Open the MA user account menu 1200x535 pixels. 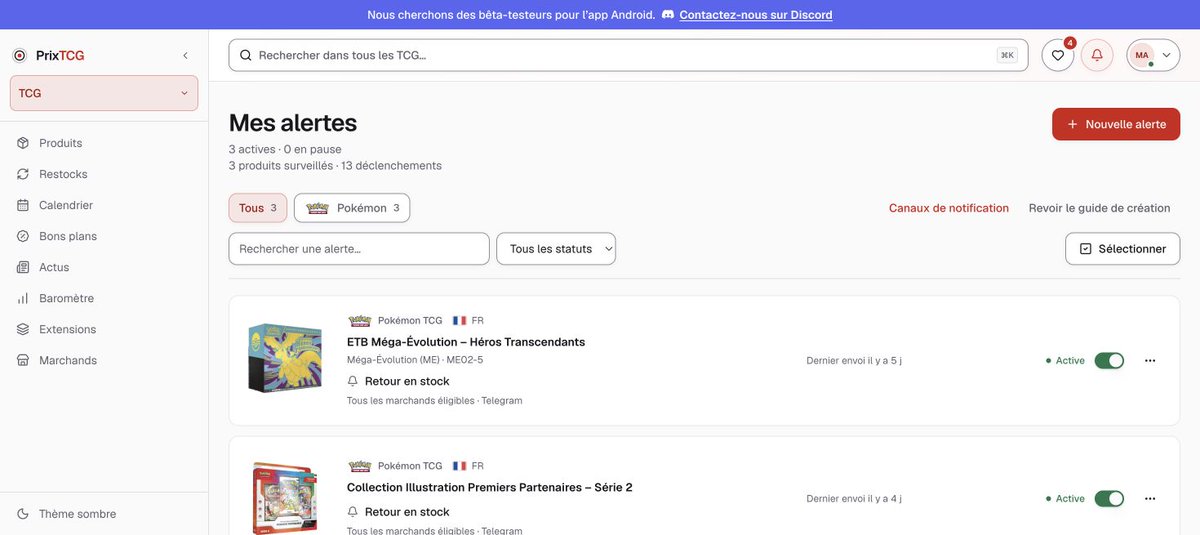point(1153,55)
